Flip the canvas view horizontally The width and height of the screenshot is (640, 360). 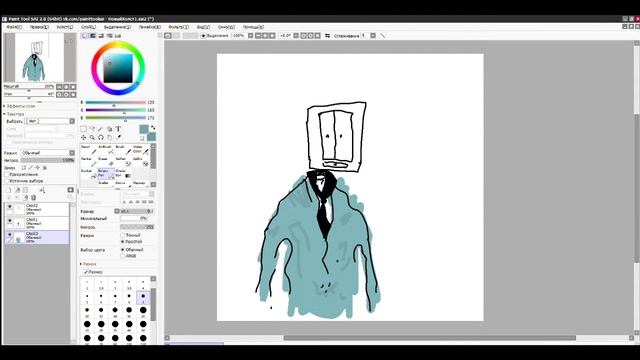[x=327, y=36]
